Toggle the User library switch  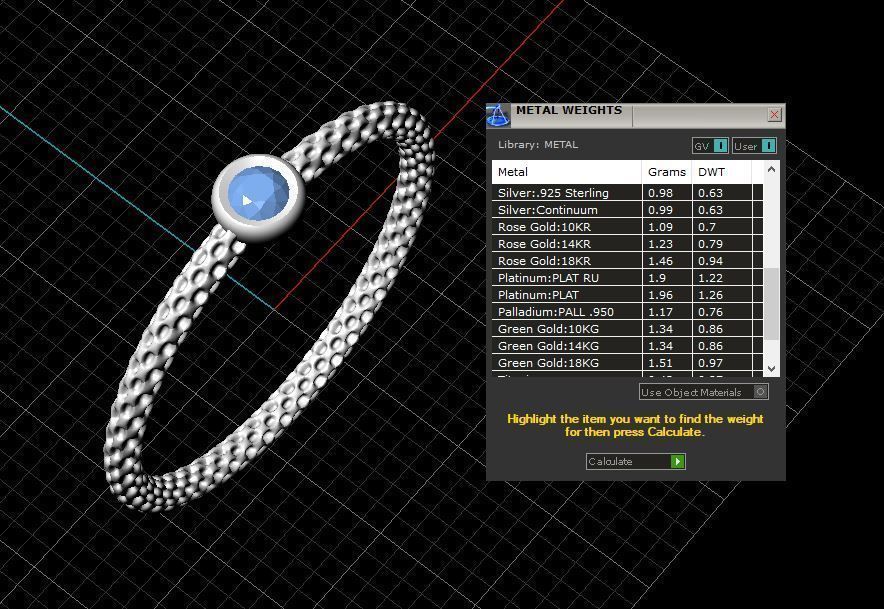click(x=754, y=145)
